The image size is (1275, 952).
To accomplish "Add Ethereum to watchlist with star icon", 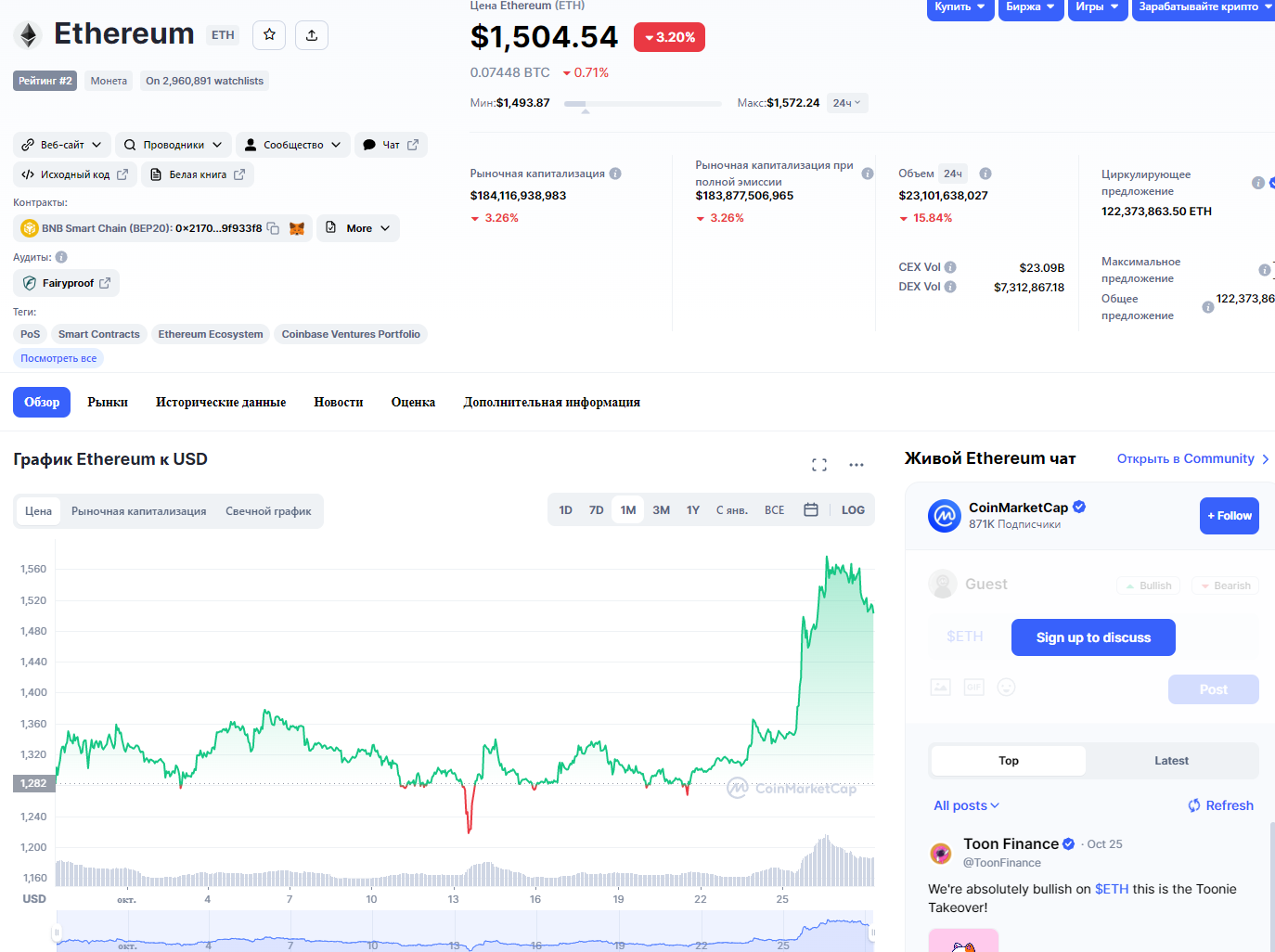I will pos(269,35).
